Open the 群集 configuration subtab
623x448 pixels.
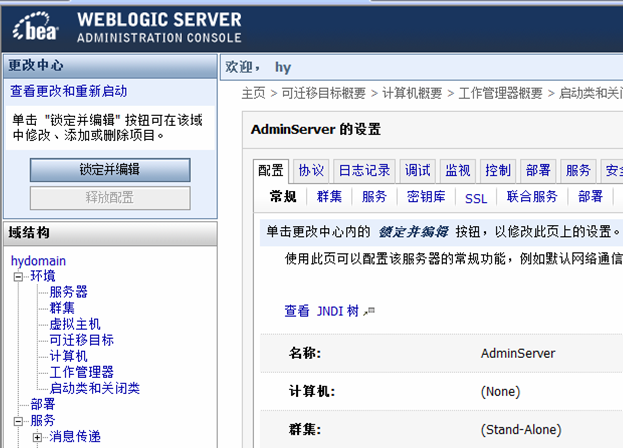[x=329, y=197]
